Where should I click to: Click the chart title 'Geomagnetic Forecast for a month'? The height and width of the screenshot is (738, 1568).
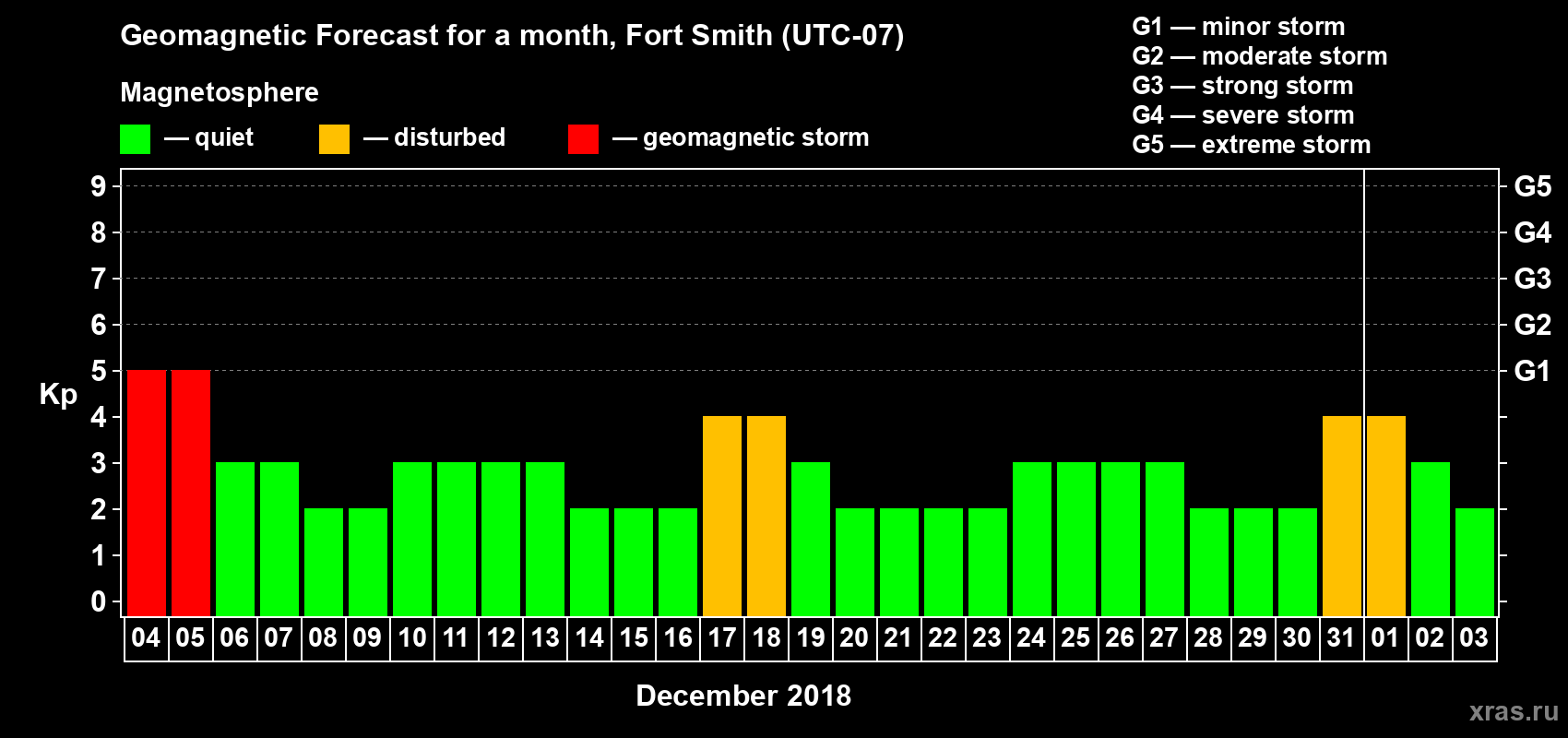[x=368, y=35]
